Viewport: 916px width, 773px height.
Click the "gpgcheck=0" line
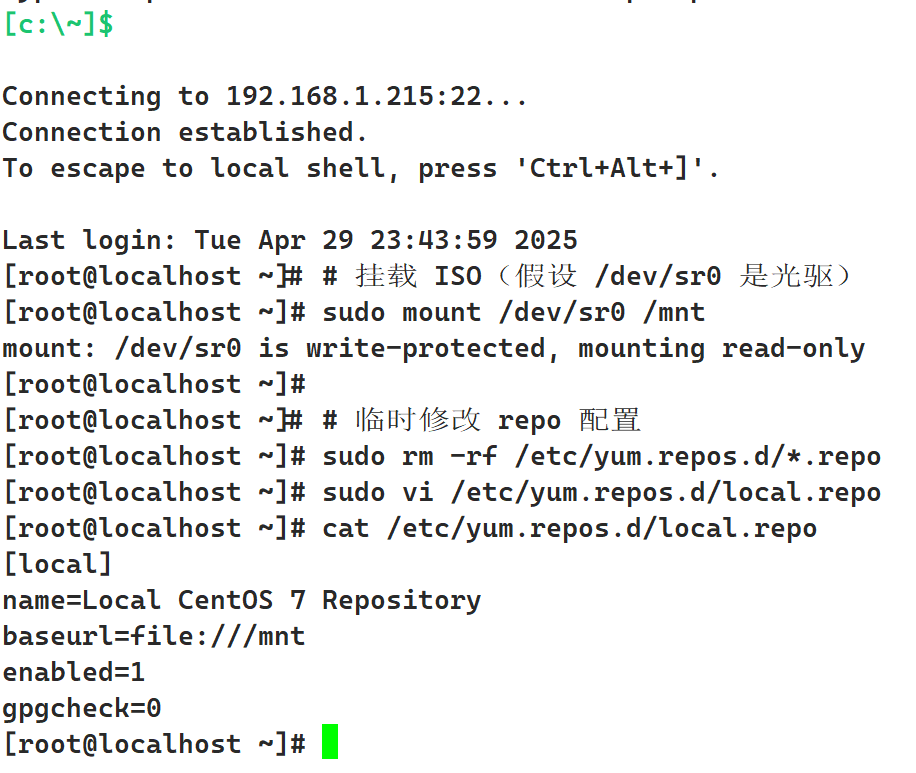(81, 708)
